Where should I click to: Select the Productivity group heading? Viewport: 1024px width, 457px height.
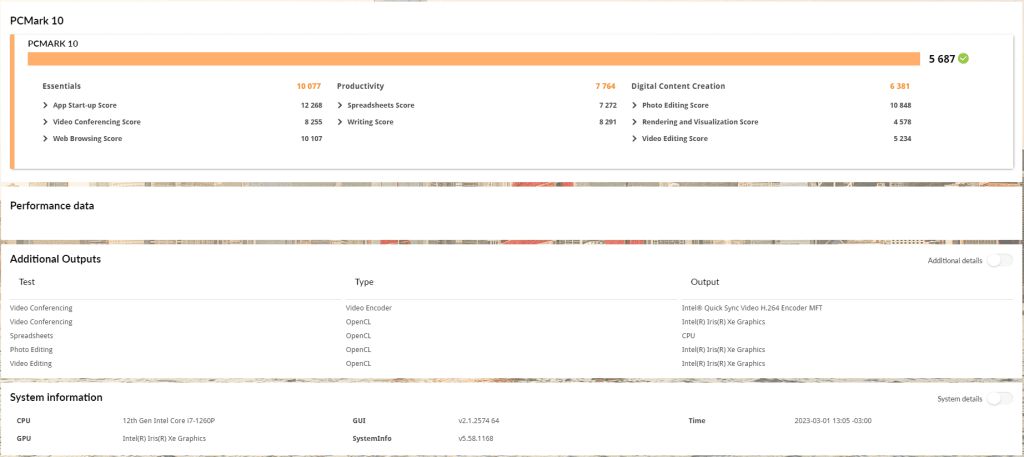coord(360,86)
